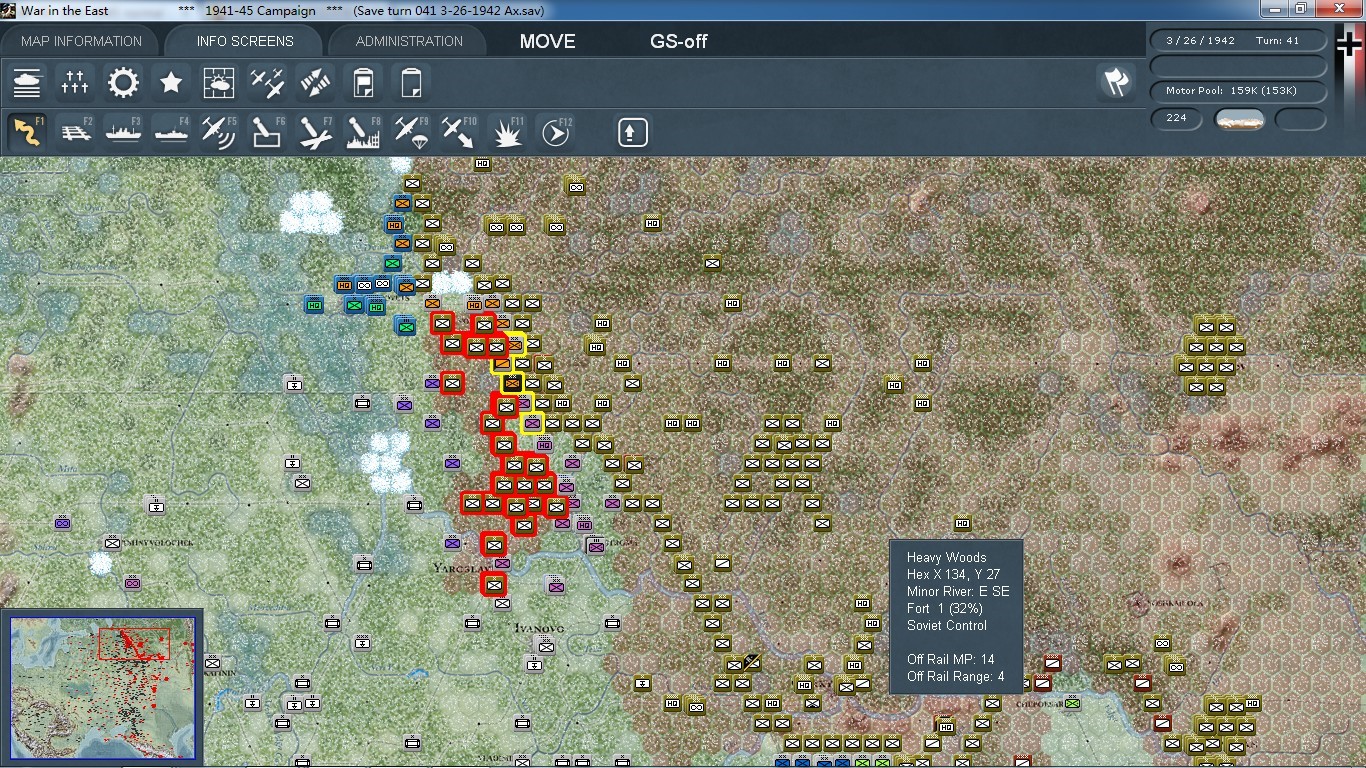
Task: Click the Ivanovo city label
Action: (538, 628)
